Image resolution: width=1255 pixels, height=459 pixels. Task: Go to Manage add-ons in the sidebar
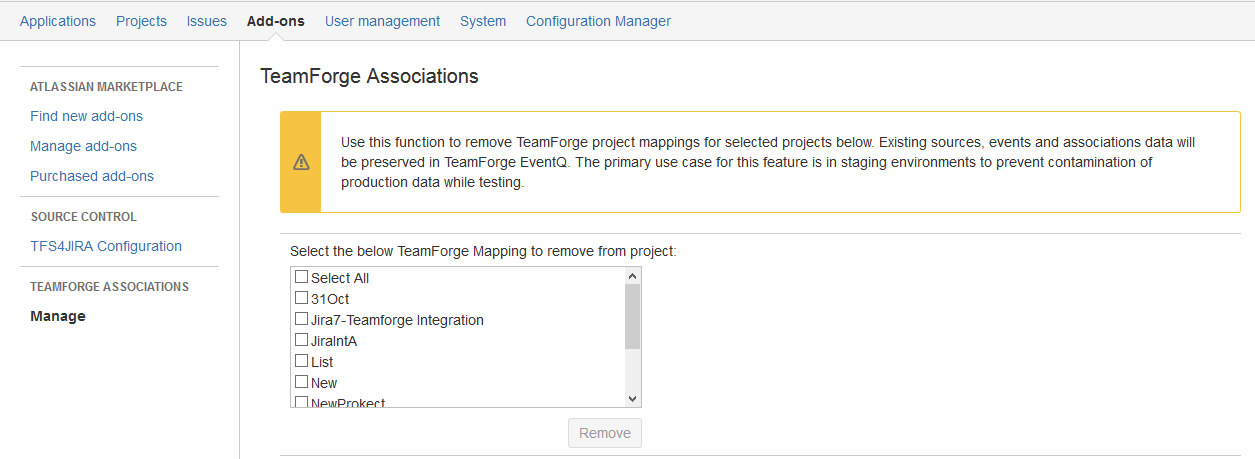pyautogui.click(x=83, y=146)
